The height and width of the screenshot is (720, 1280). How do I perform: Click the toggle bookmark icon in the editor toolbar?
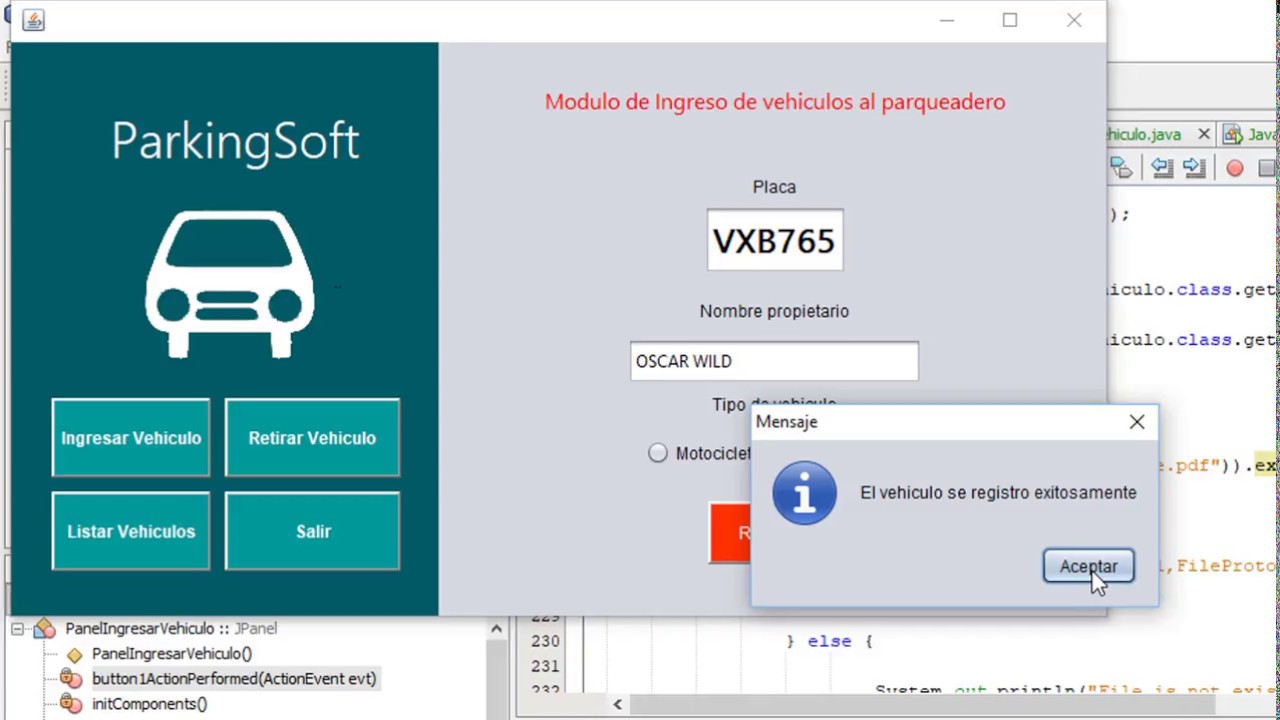[x=1121, y=168]
